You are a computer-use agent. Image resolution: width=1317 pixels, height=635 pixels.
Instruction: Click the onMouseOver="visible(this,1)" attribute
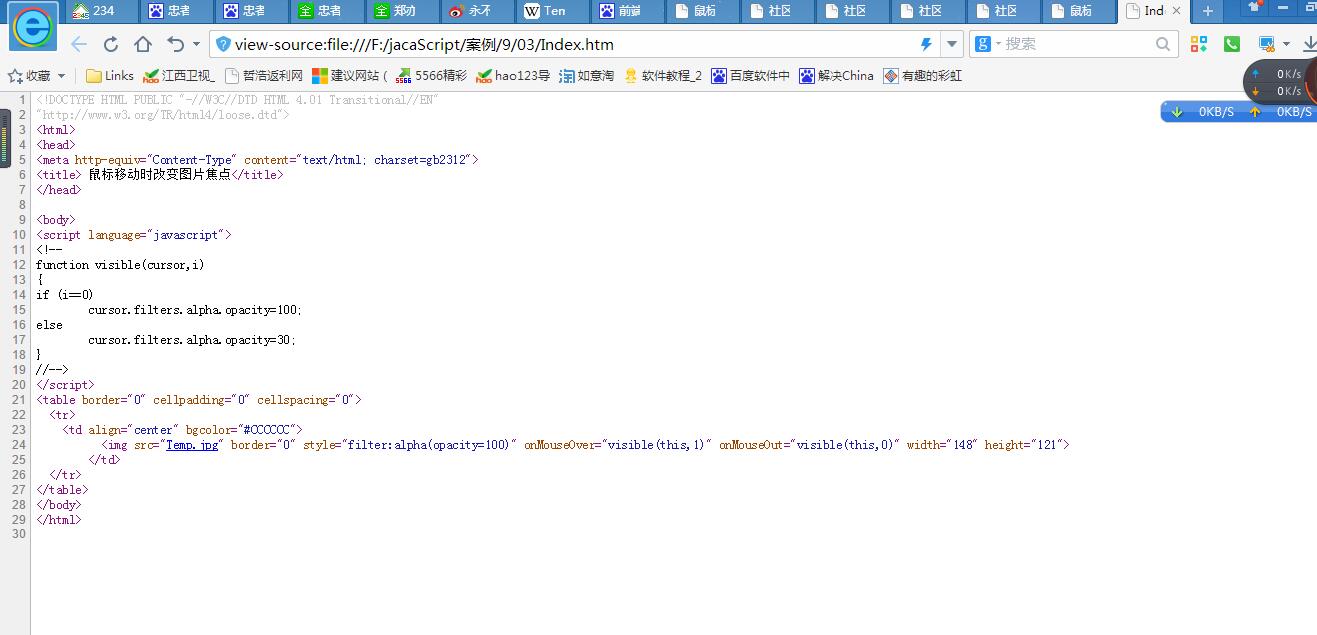[618, 445]
